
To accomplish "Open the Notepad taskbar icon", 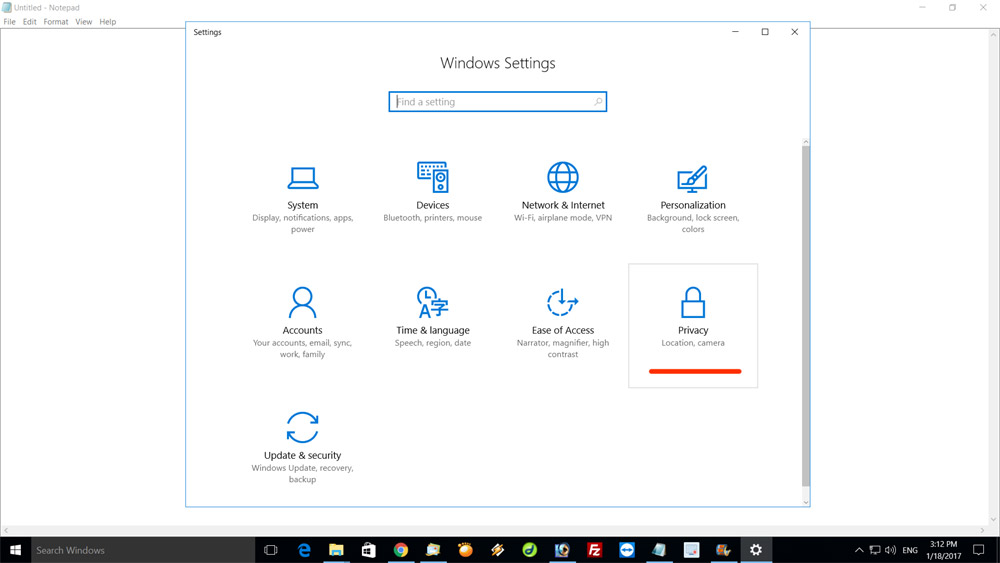I will (659, 550).
